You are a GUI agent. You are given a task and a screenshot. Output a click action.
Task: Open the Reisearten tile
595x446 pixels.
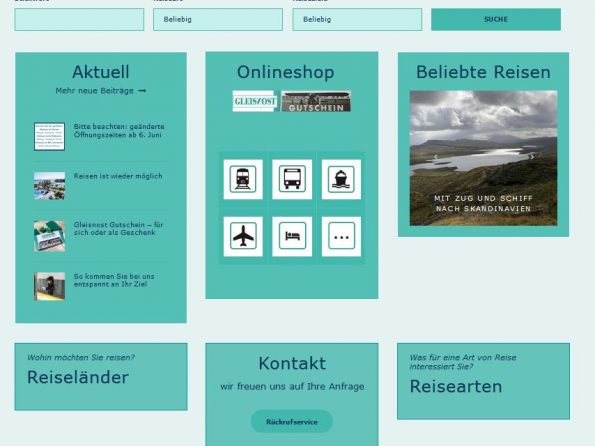[x=483, y=381]
